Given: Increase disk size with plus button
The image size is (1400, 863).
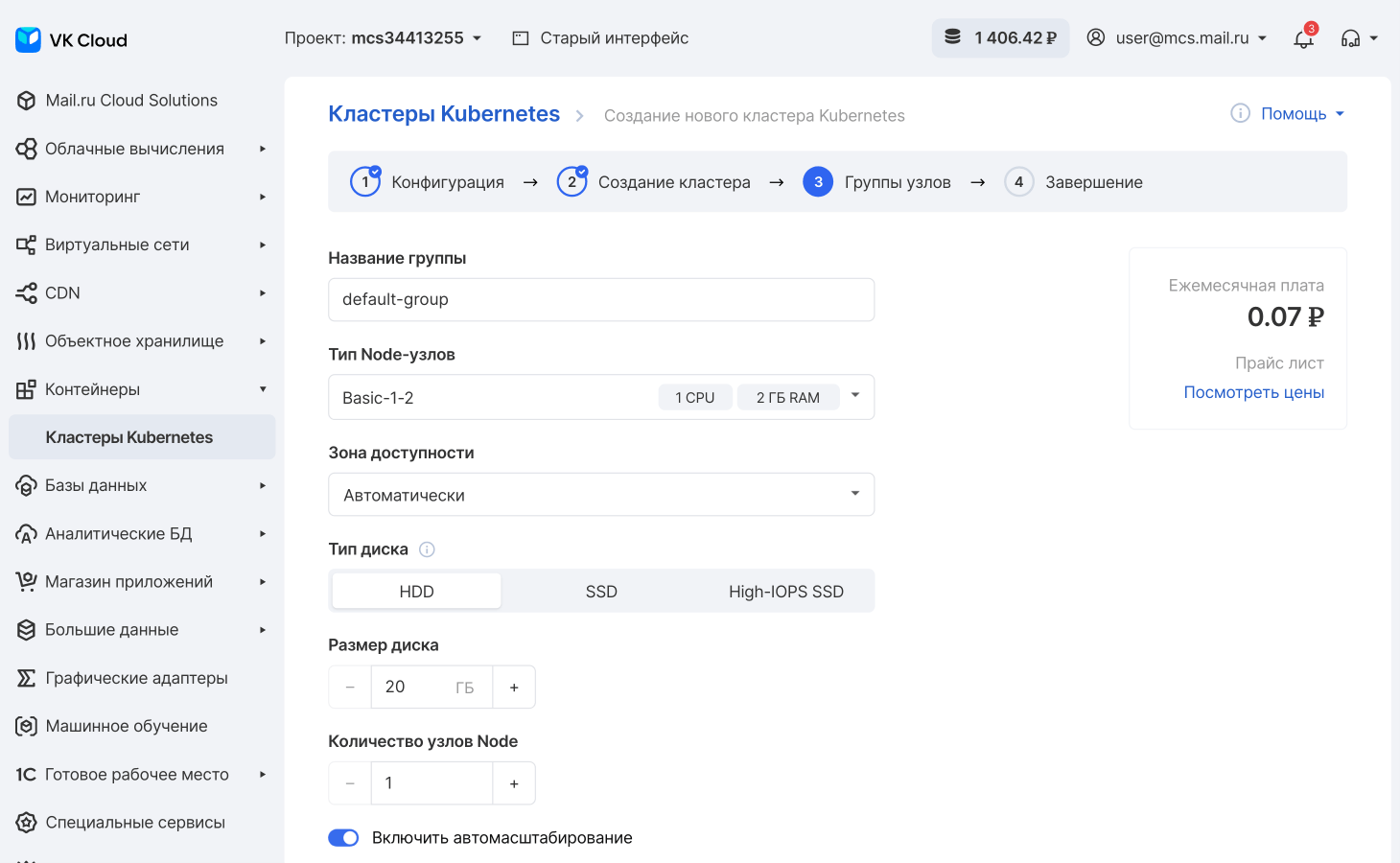Looking at the screenshot, I should tap(514, 688).
